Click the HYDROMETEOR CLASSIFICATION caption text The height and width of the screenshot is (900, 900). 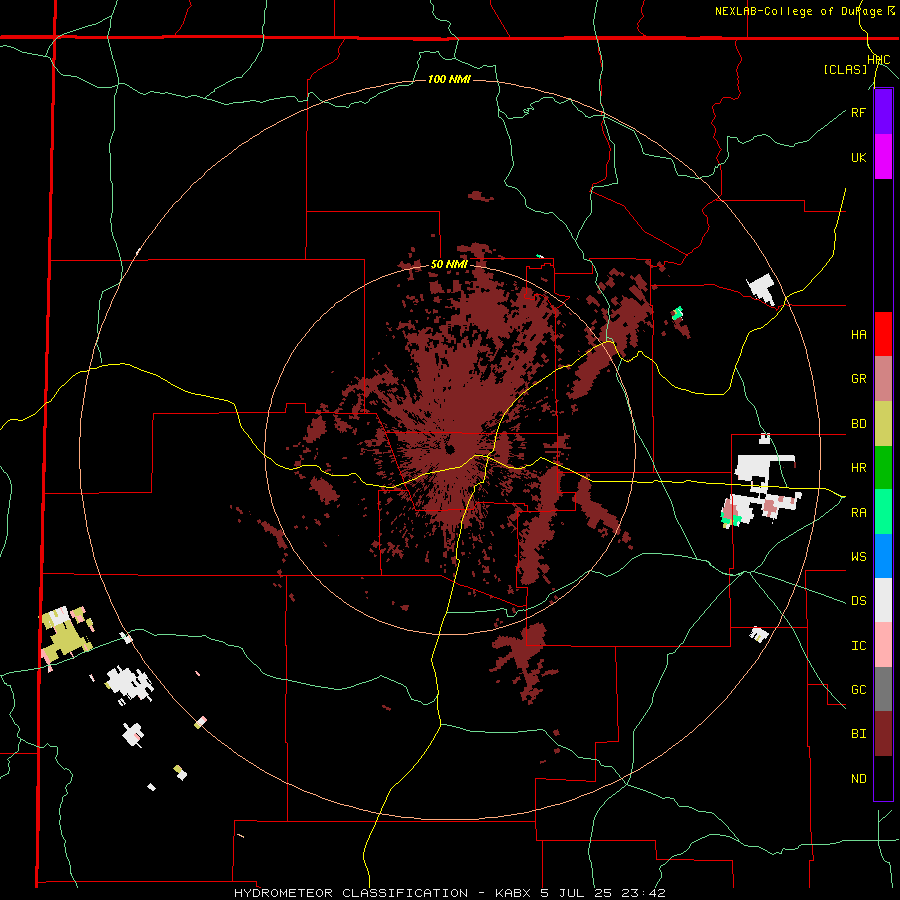(x=351, y=893)
